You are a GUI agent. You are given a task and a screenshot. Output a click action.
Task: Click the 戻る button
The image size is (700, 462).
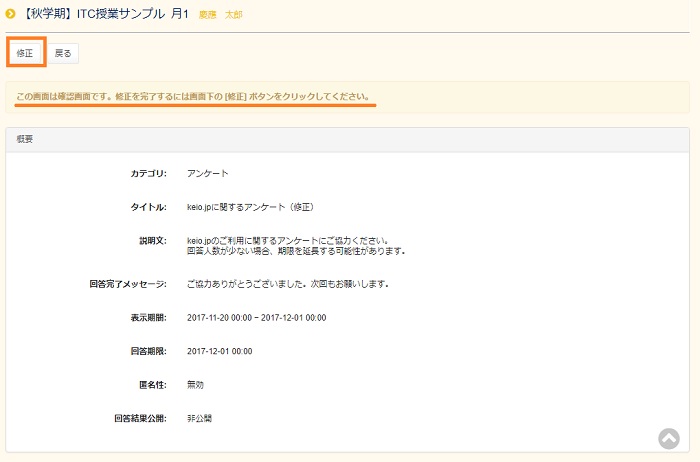pos(63,53)
